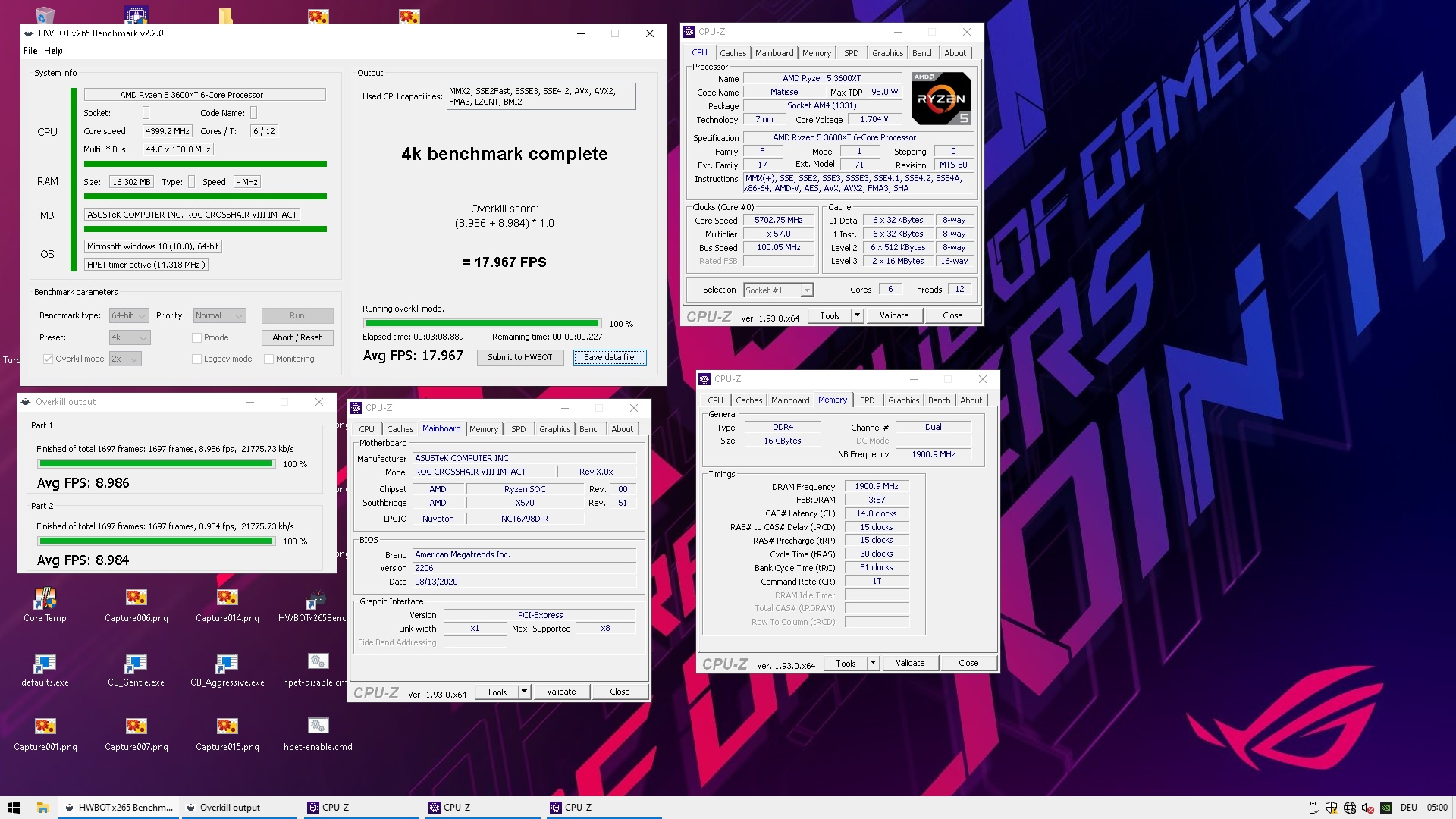Select defaults.exe on the desktop
The height and width of the screenshot is (819, 1456).
point(45,669)
